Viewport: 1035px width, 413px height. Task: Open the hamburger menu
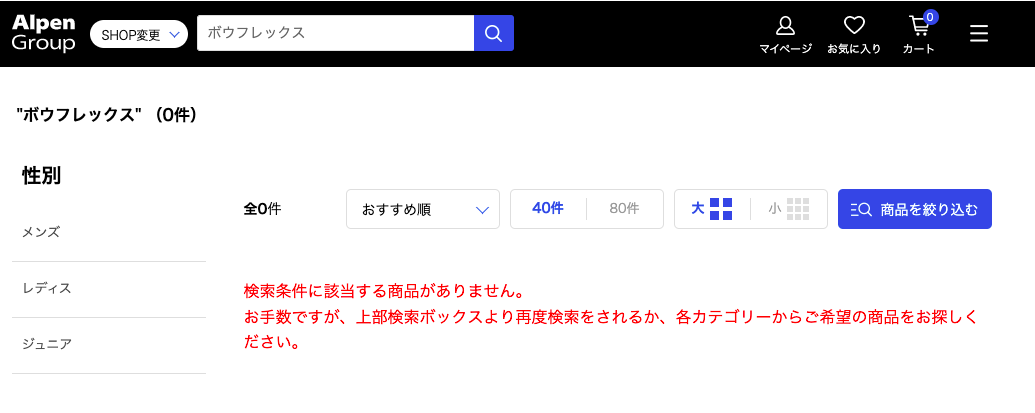pos(979,33)
